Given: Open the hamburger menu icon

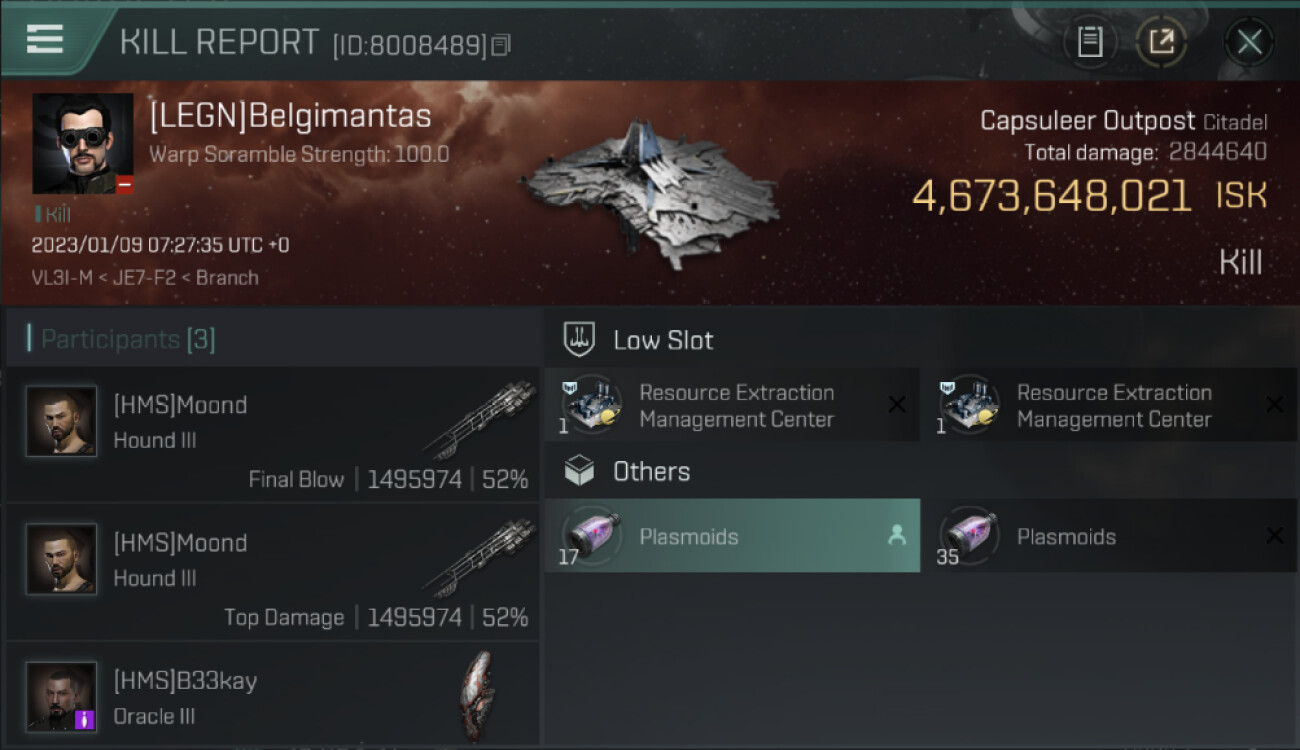Looking at the screenshot, I should click(x=45, y=39).
